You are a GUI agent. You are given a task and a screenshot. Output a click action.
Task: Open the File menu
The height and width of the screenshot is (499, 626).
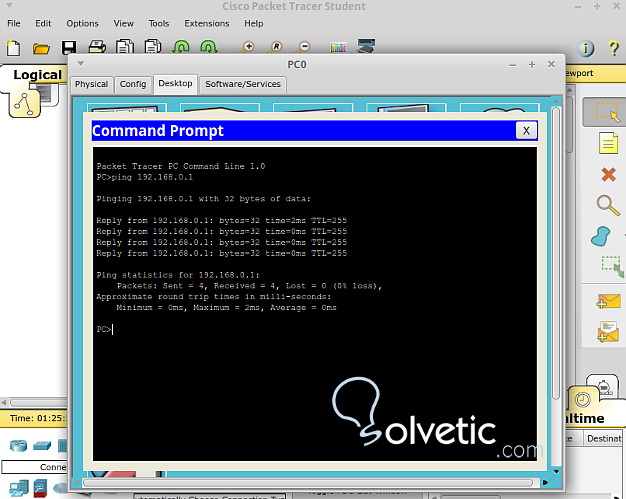[x=14, y=24]
